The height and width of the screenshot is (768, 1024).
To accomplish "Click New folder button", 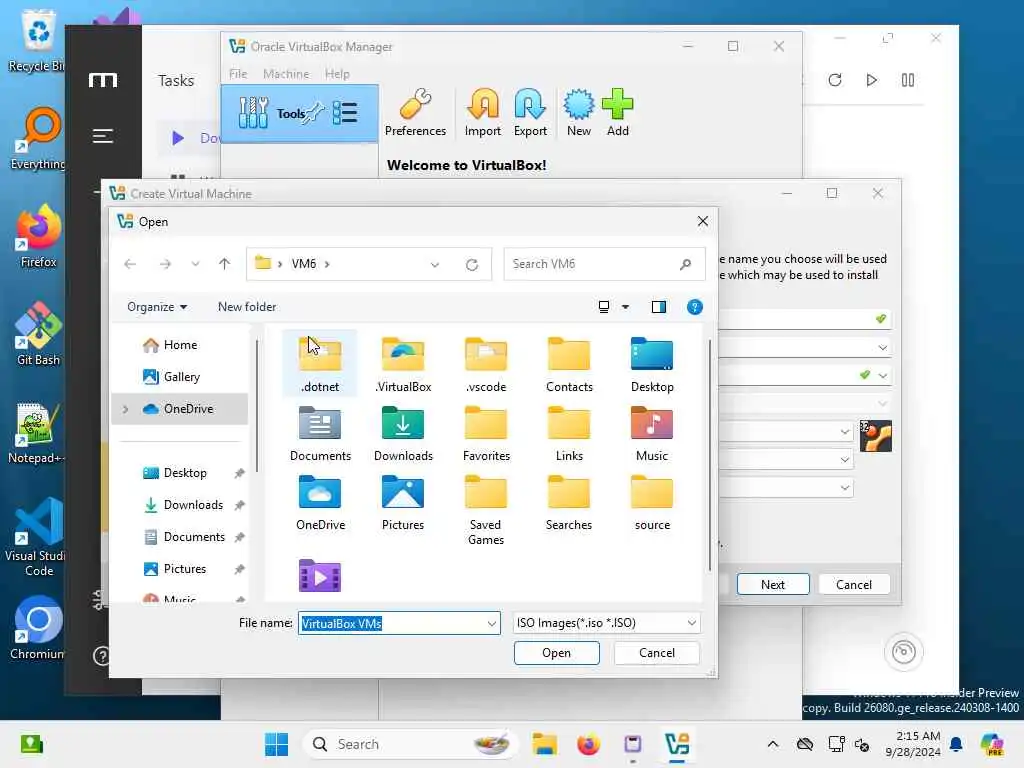I will (247, 307).
